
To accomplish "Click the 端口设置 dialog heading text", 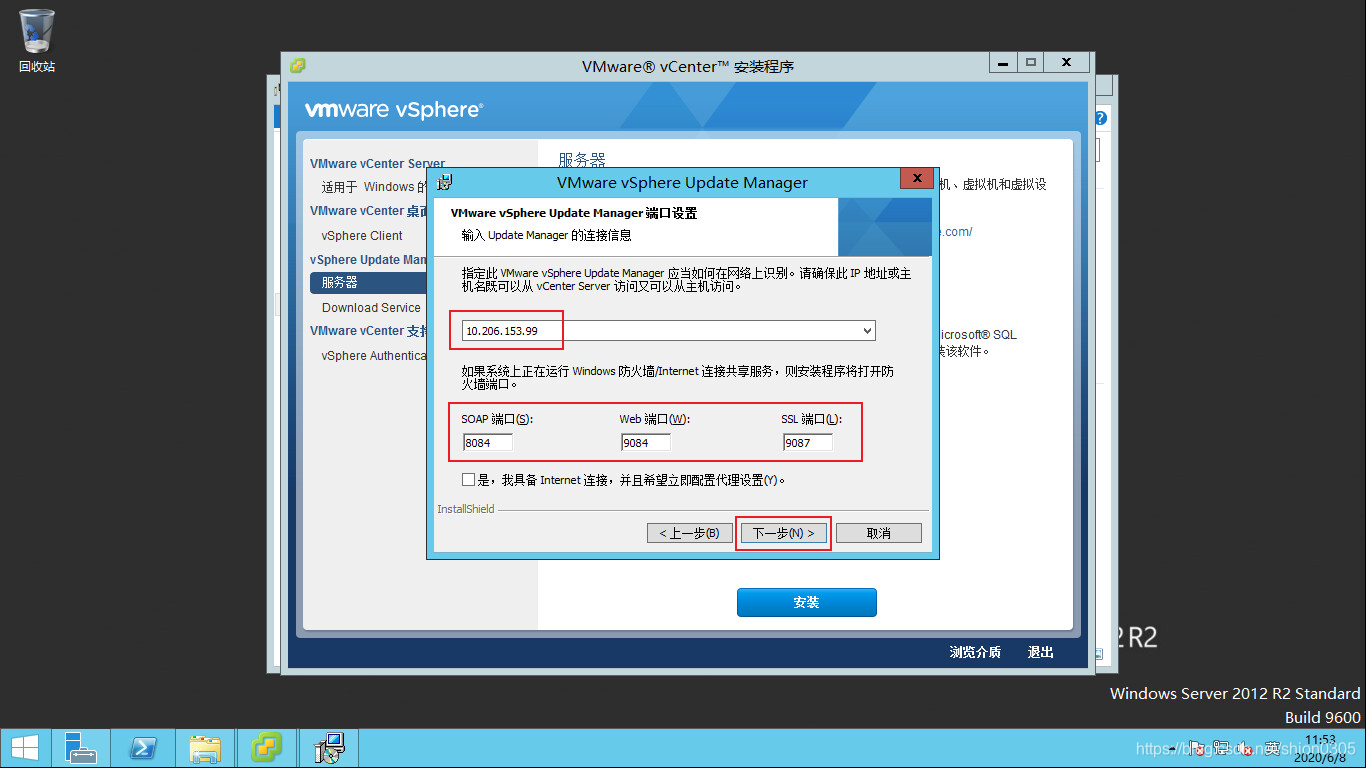I will point(574,213).
